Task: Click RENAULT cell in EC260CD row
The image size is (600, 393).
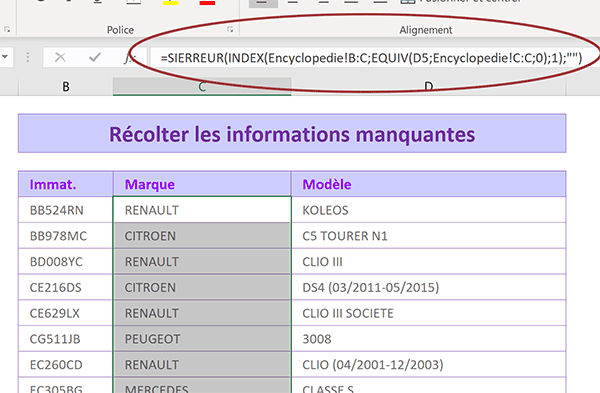Action: [x=202, y=364]
